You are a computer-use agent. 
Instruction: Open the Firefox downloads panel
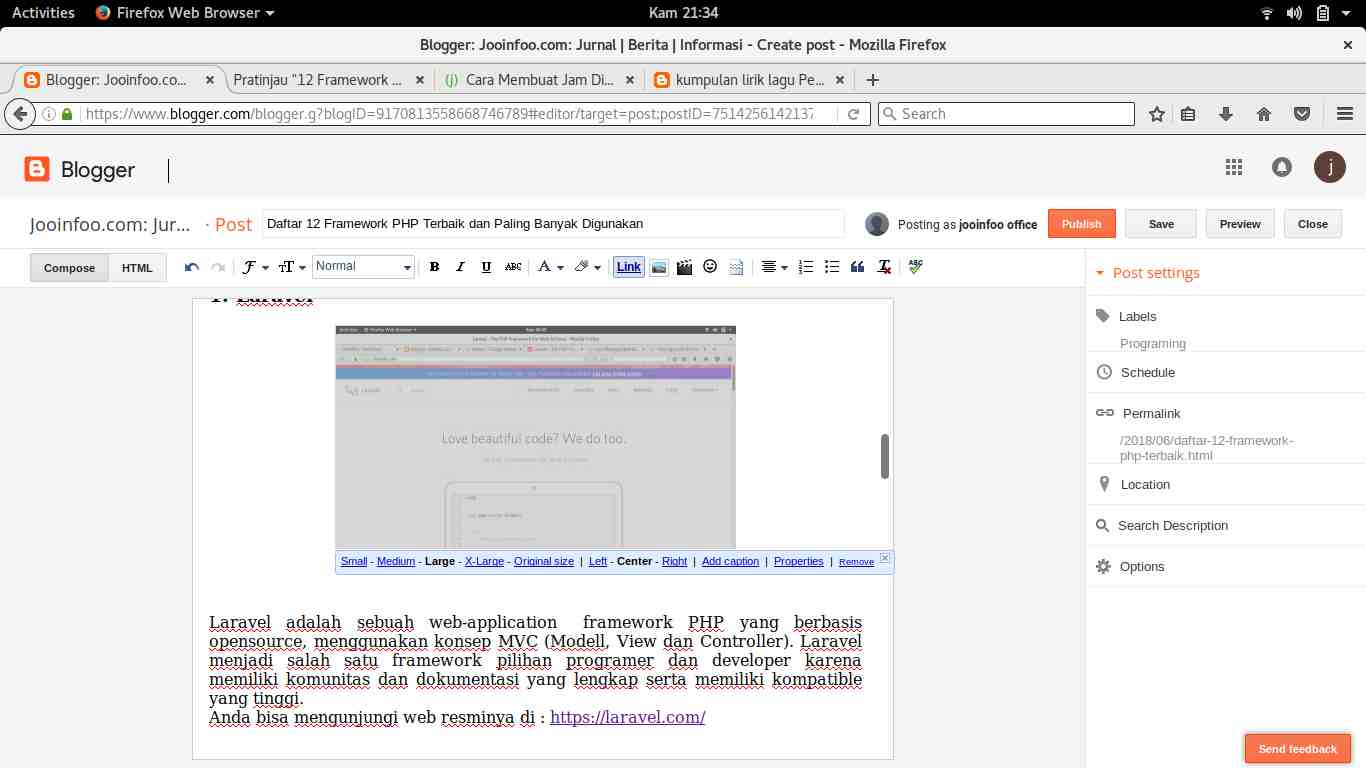pos(1227,114)
